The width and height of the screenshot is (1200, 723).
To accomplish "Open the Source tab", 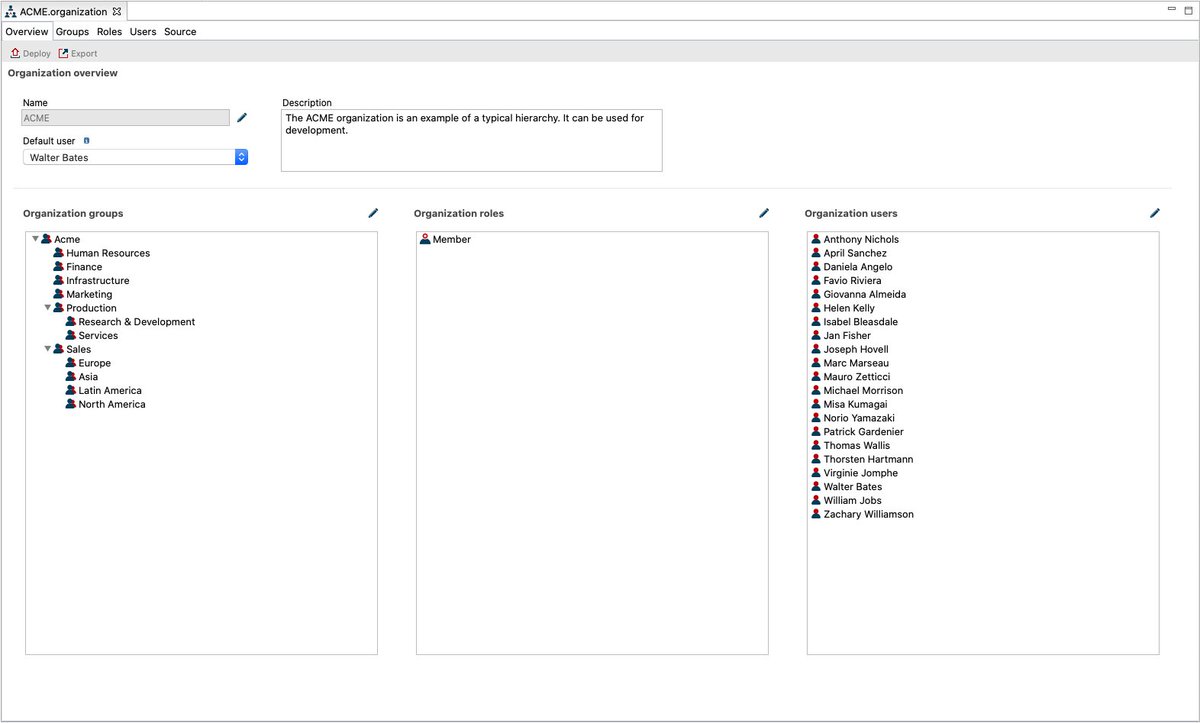I will click(180, 31).
